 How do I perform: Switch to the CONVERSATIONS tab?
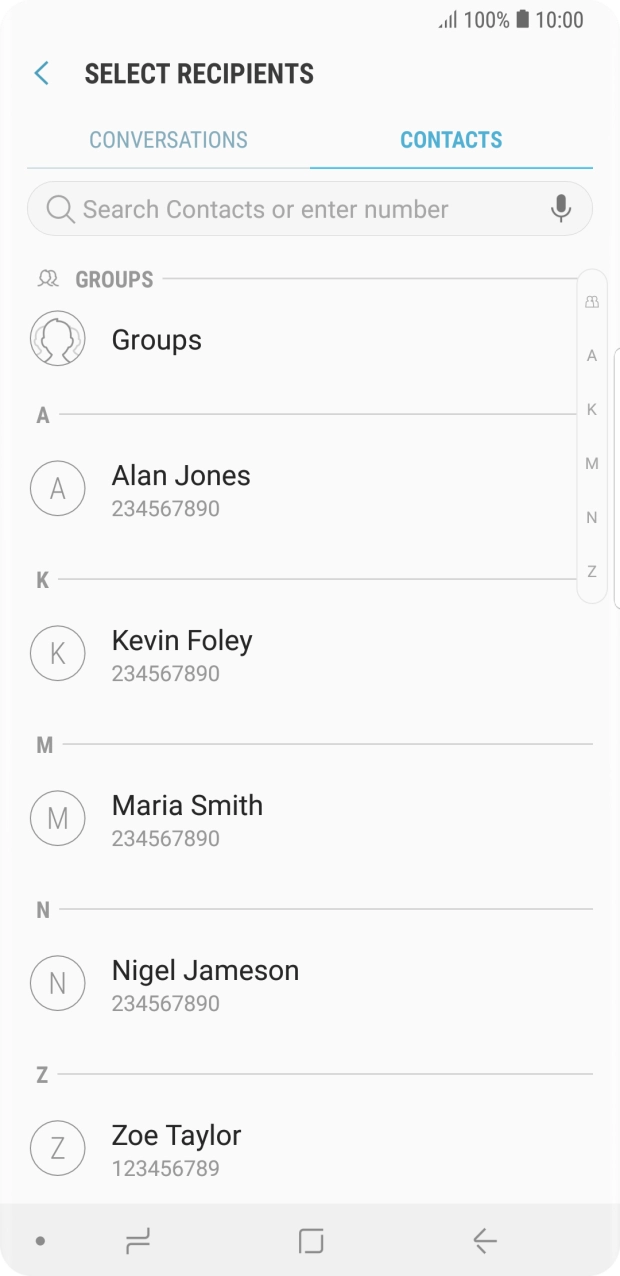coord(168,140)
